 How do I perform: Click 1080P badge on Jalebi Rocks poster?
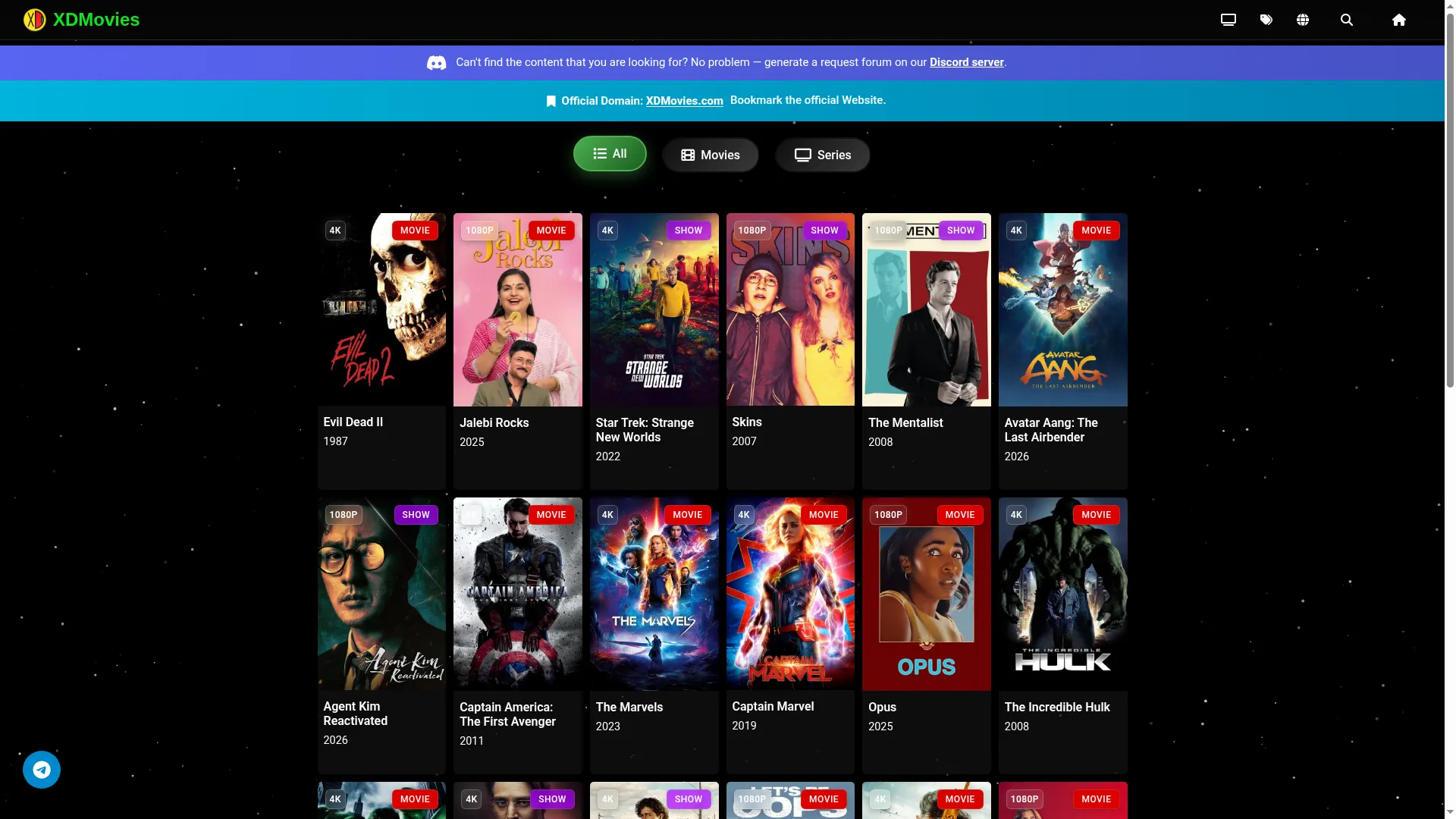479,231
